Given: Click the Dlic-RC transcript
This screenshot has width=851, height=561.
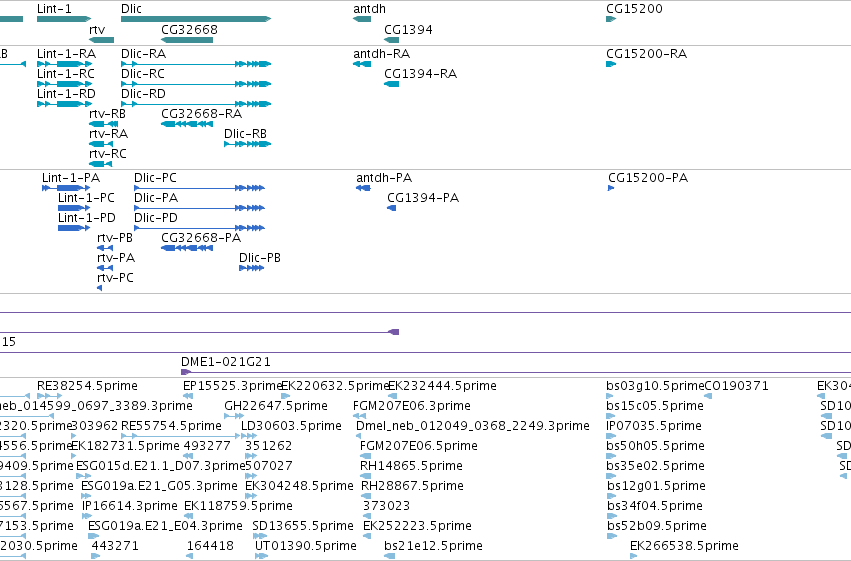Looking at the screenshot, I should pyautogui.click(x=196, y=84).
